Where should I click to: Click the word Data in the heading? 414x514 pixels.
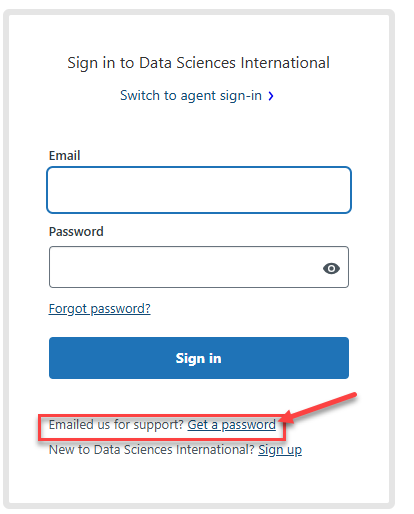point(155,63)
